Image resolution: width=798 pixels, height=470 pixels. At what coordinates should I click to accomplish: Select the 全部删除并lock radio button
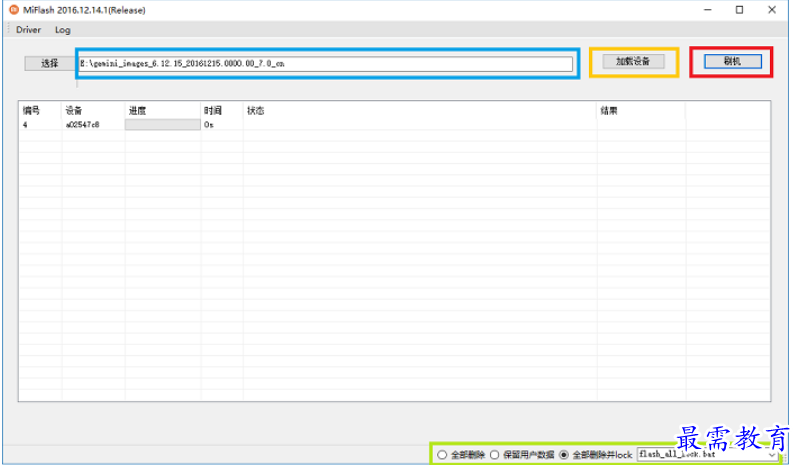pyautogui.click(x=563, y=454)
